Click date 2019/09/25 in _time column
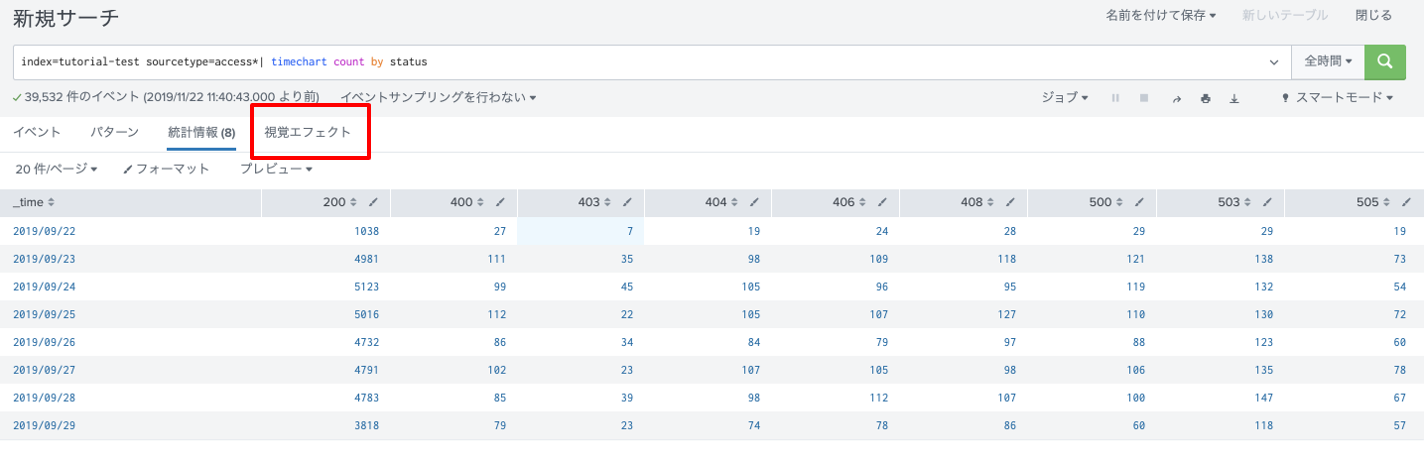The image size is (1424, 459). pos(42,314)
